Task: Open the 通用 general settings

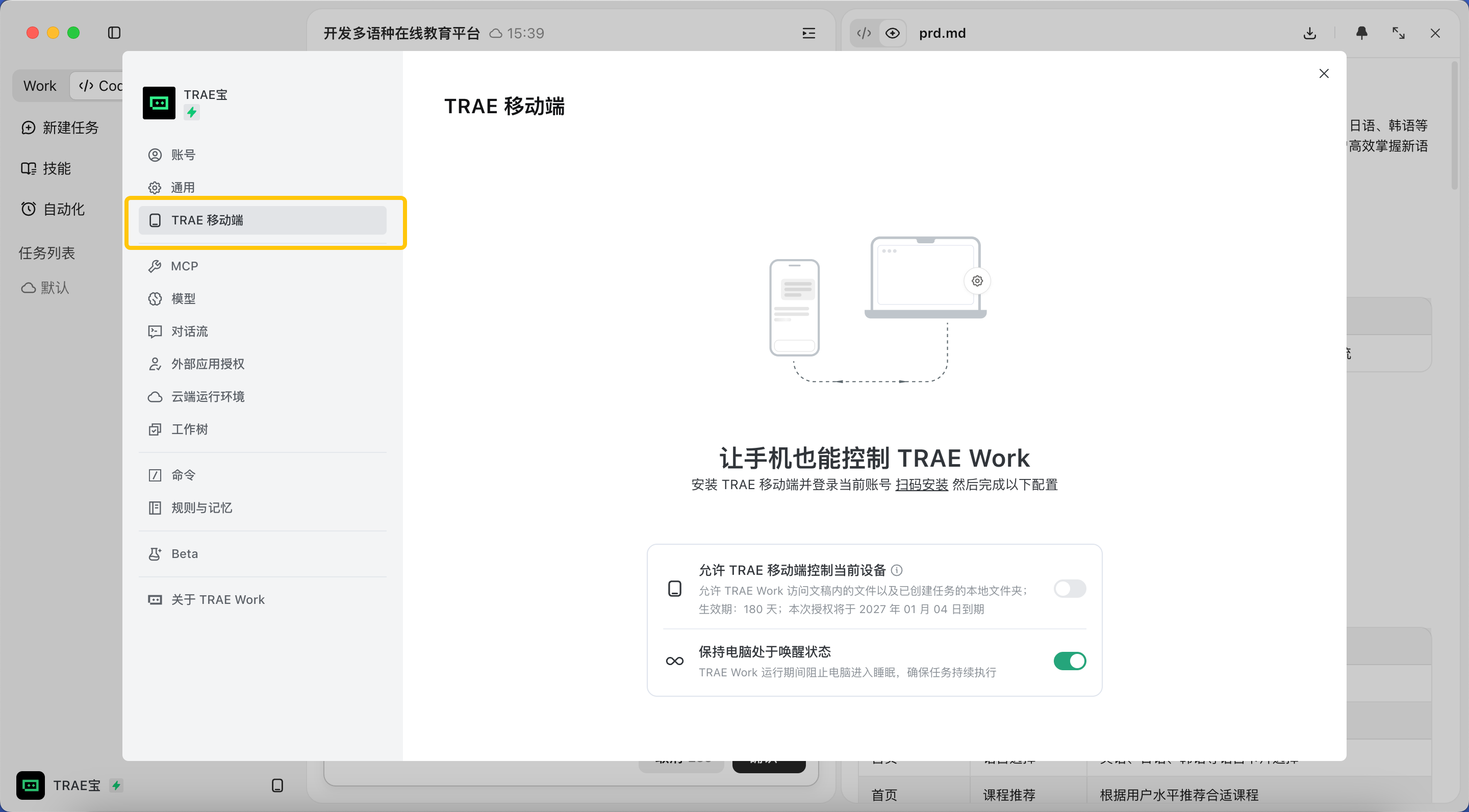Action: coord(262,188)
